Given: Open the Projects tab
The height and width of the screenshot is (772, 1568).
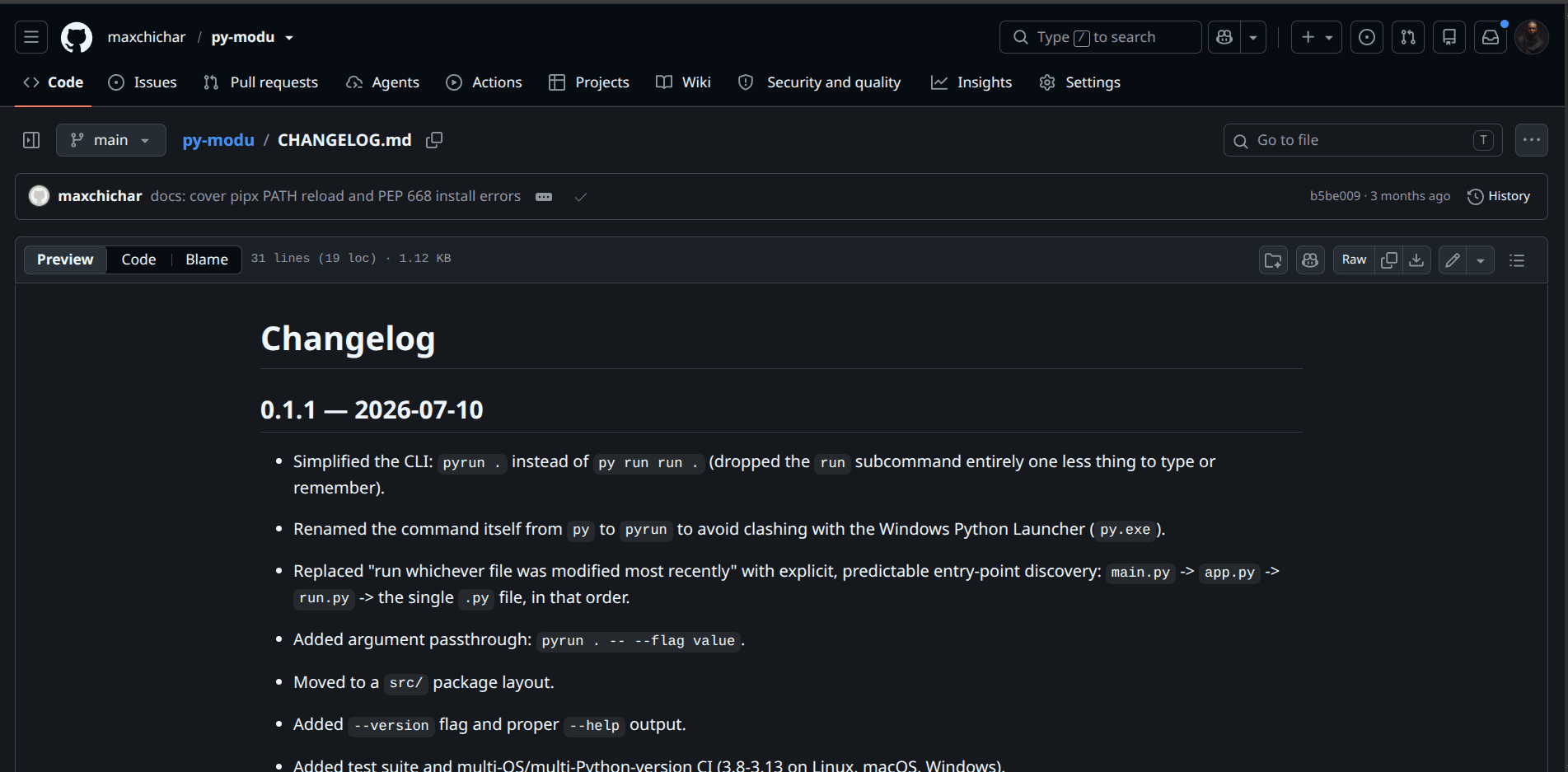Looking at the screenshot, I should coord(589,82).
